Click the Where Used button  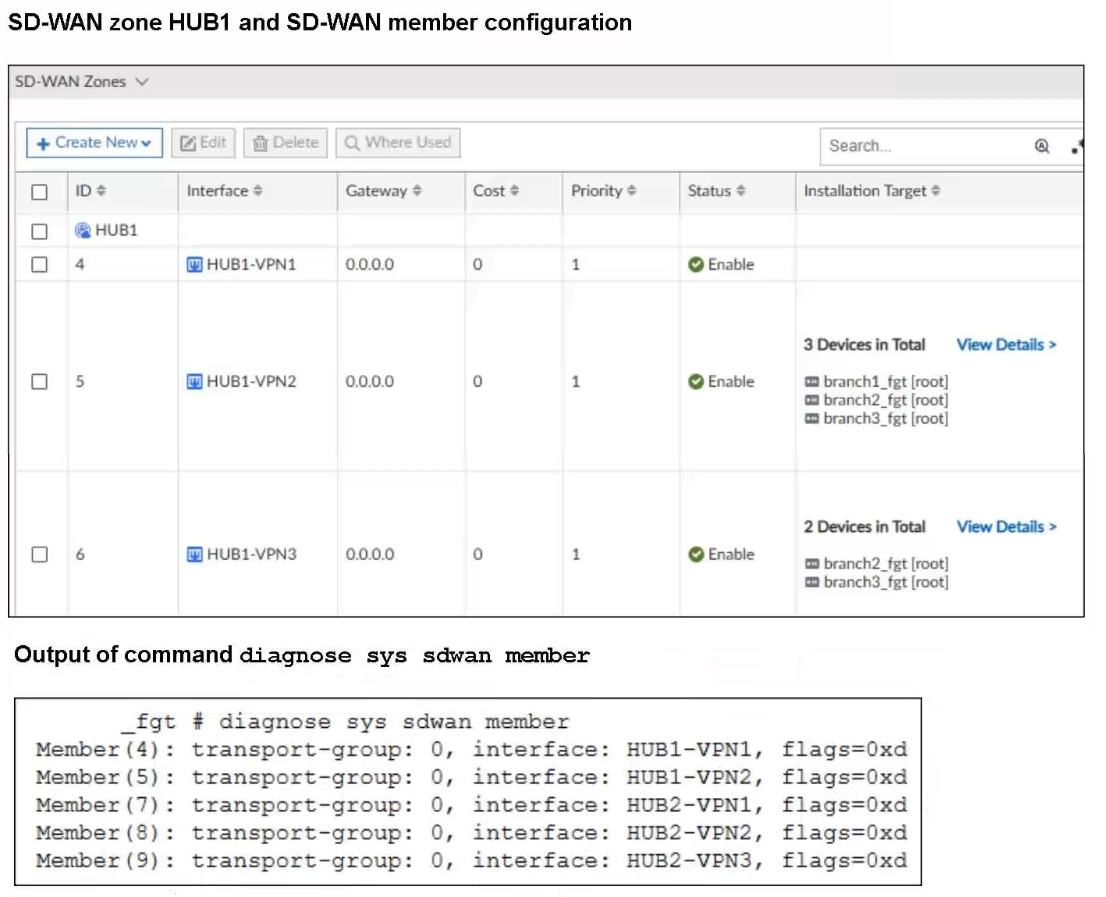399,142
